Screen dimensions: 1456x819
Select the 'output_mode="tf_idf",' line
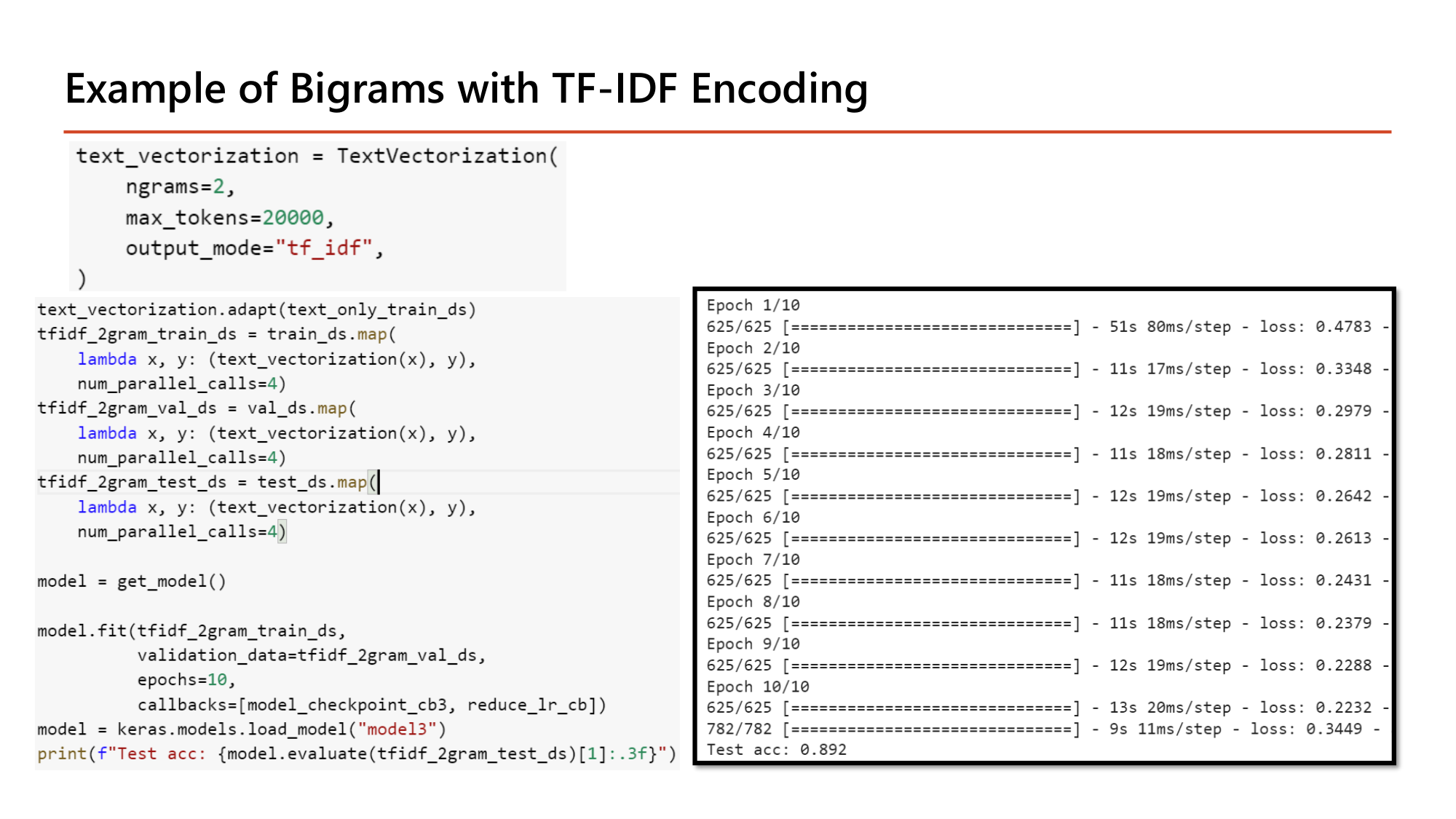pos(254,248)
